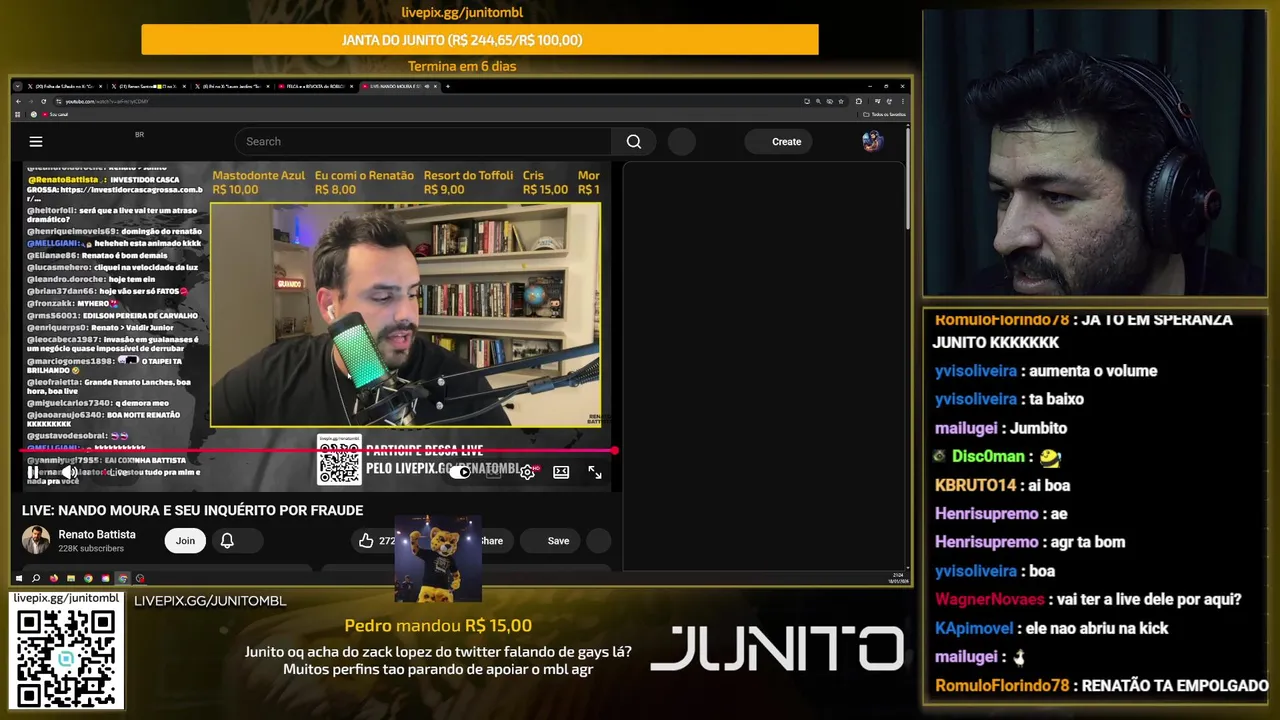
Task: Click the YouTube search magnifier button
Action: [634, 142]
